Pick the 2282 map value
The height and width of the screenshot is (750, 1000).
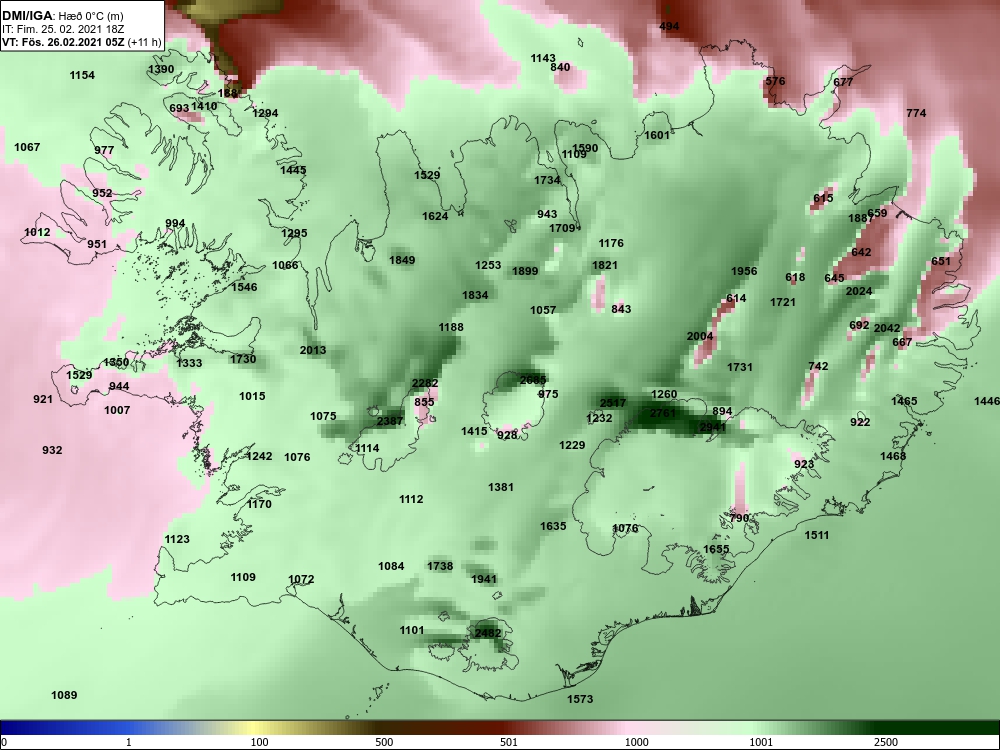click(425, 383)
